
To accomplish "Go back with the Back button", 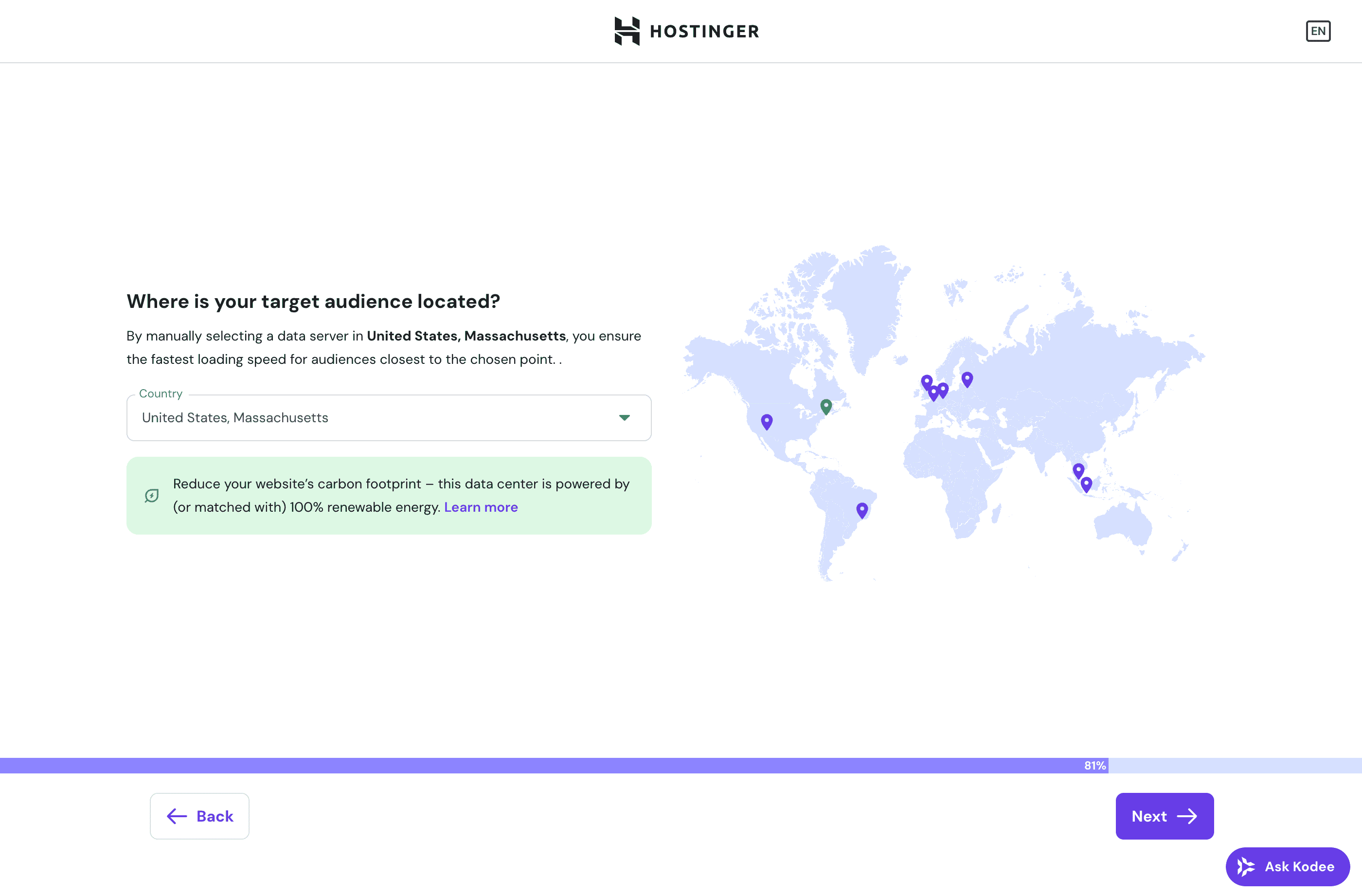I will [x=200, y=816].
